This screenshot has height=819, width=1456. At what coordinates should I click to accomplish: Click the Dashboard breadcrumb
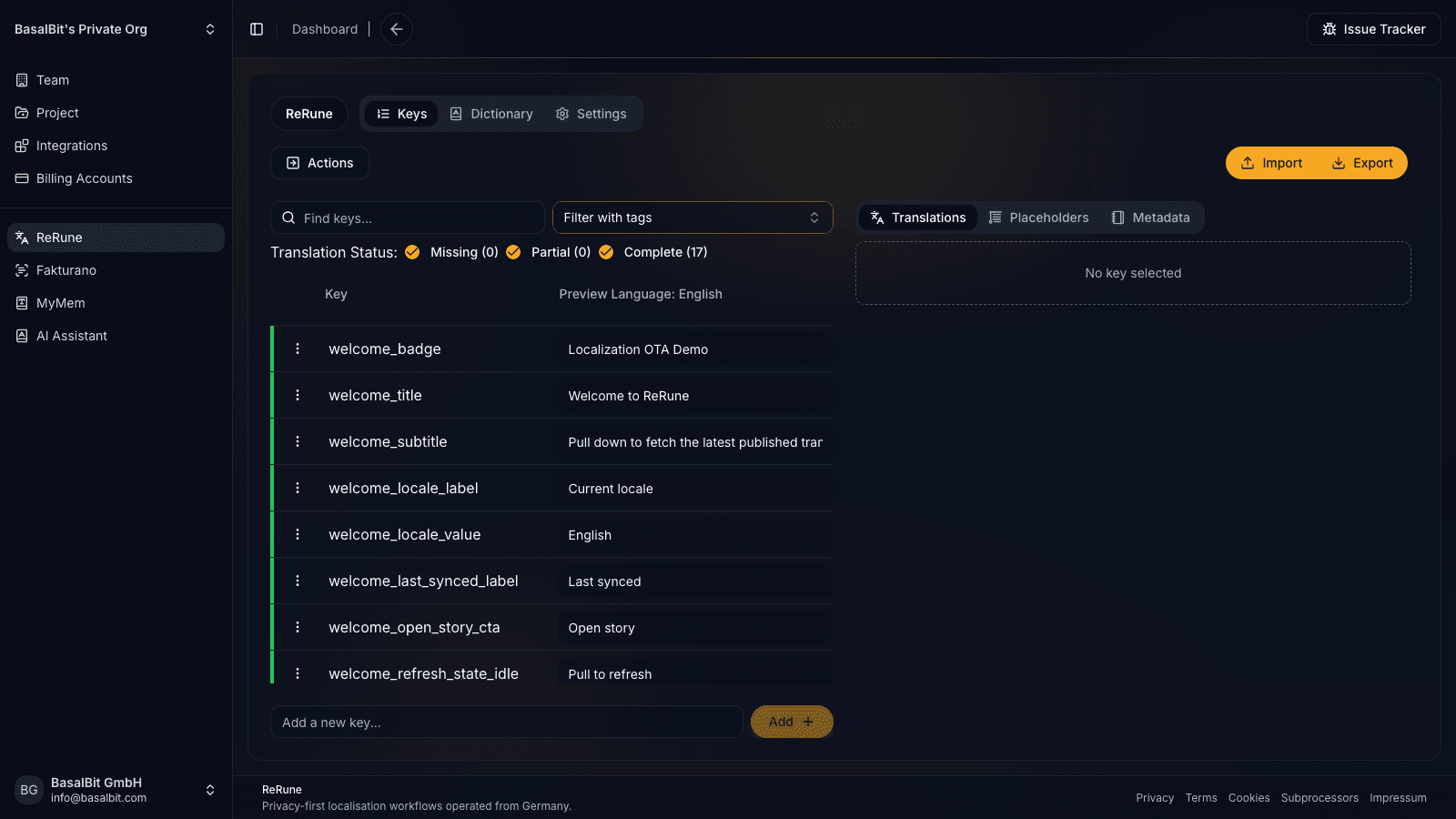click(x=325, y=29)
